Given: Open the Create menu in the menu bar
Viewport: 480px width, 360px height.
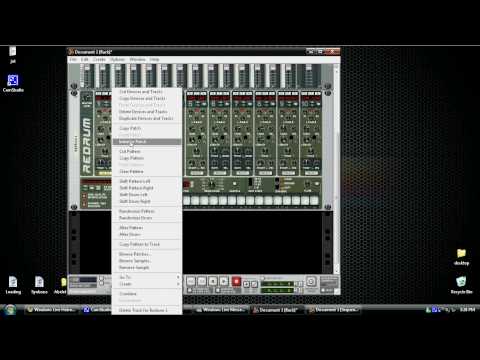Looking at the screenshot, I should [99, 59].
